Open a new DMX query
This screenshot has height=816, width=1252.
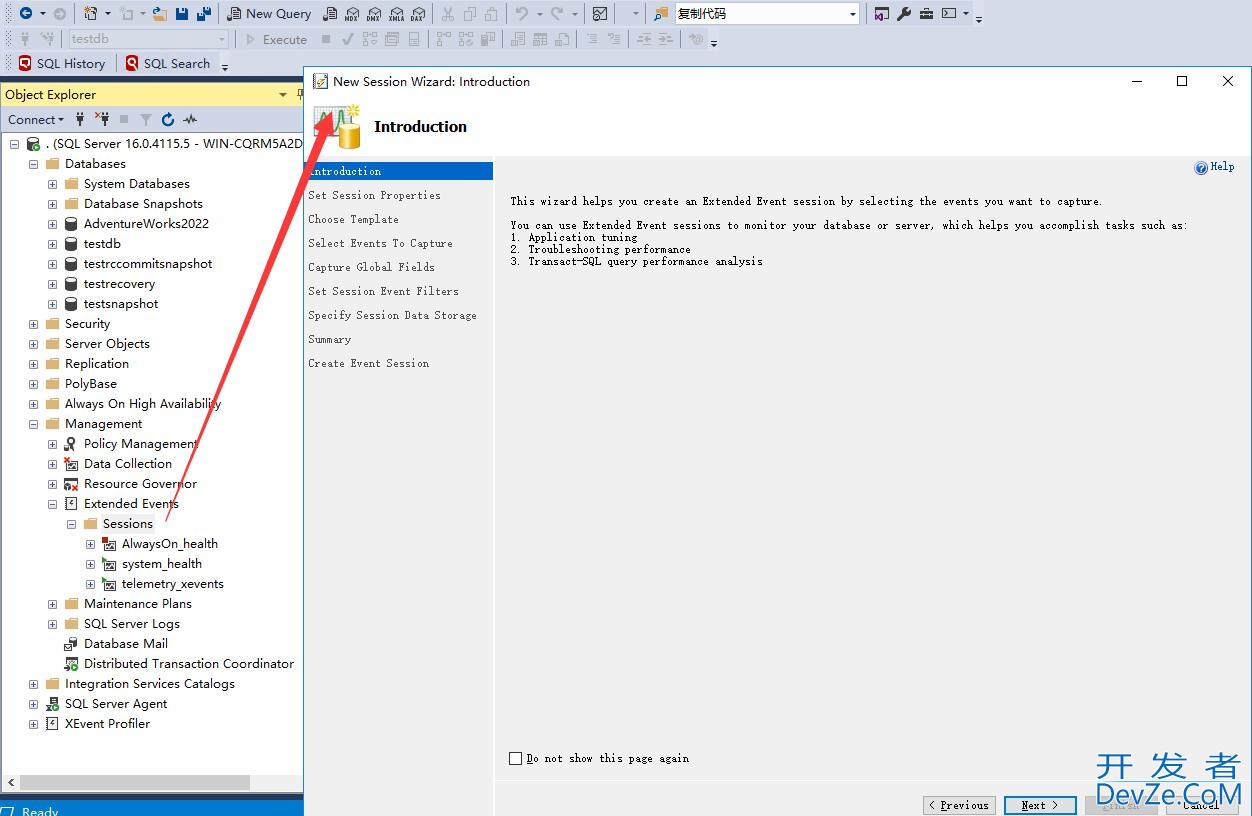[x=373, y=14]
